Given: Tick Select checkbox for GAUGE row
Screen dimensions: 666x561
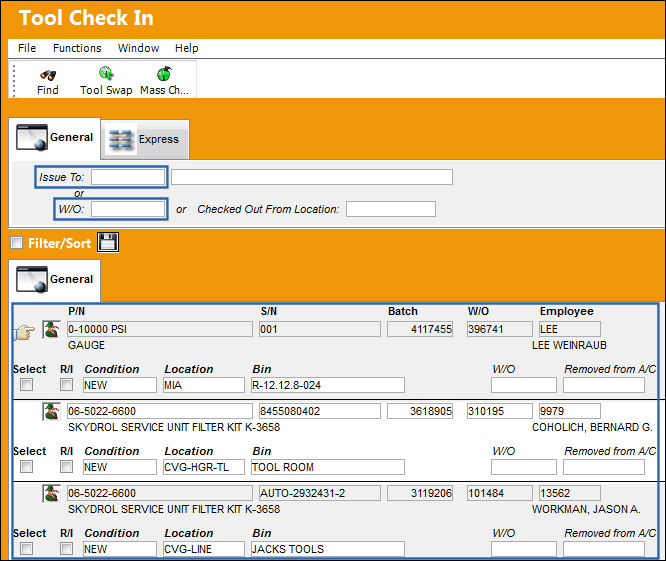Looking at the screenshot, I should tap(26, 385).
